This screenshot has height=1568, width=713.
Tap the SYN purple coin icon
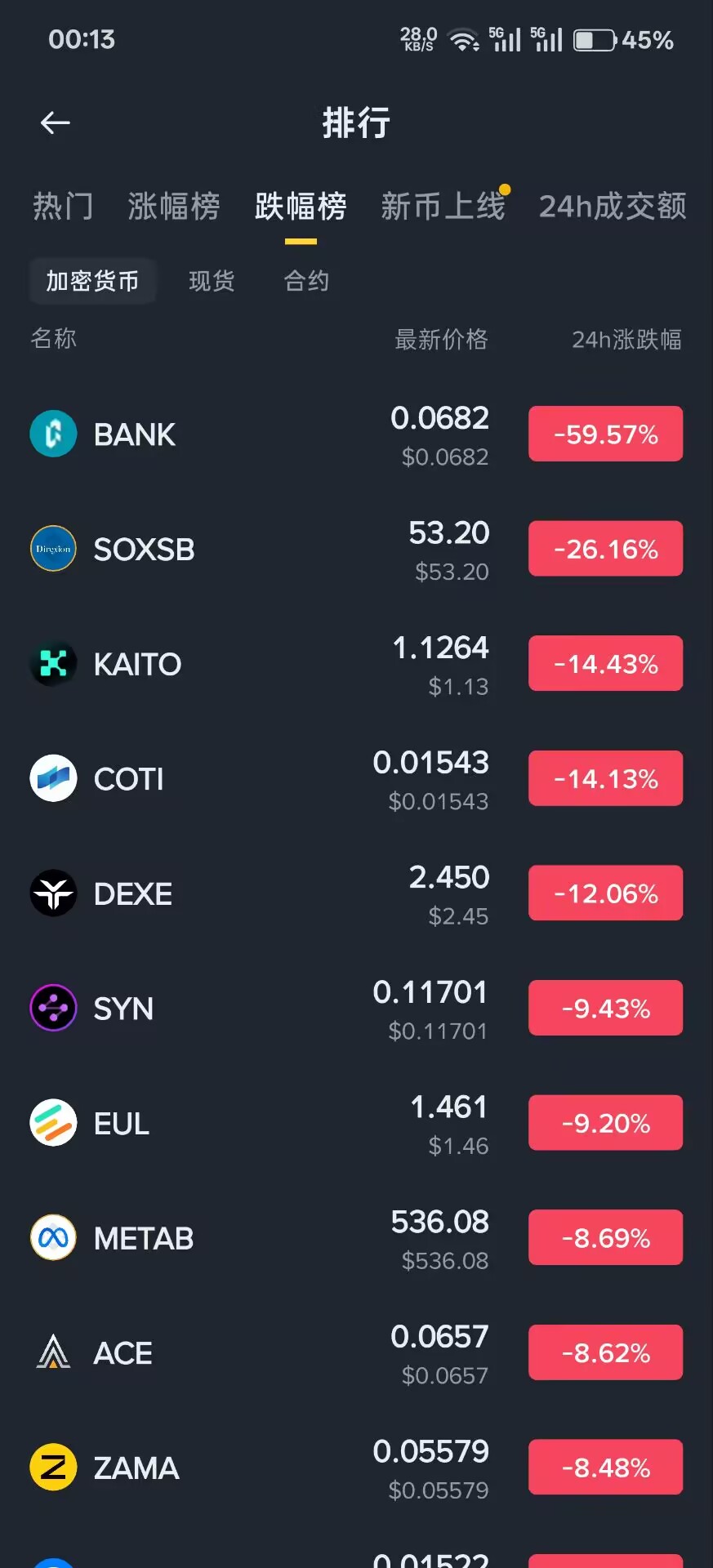[53, 1008]
